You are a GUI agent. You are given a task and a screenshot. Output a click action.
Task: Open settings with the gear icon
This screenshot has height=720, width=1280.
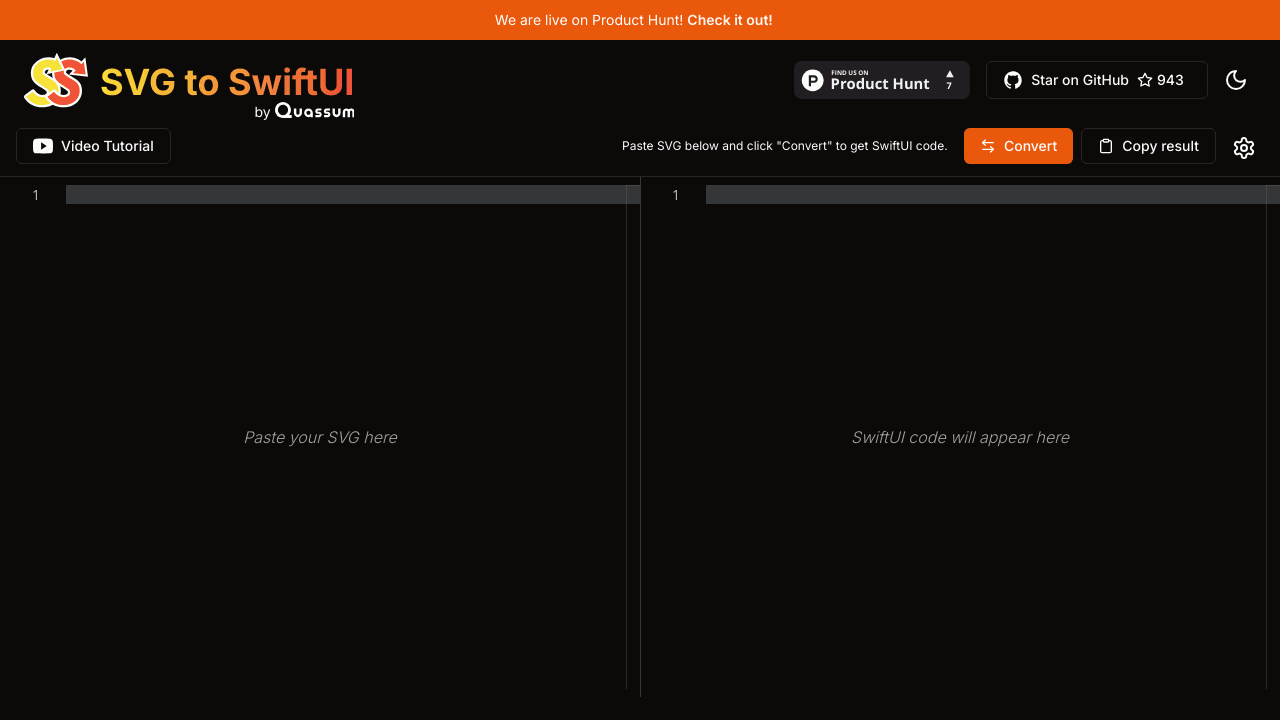[x=1243, y=147]
